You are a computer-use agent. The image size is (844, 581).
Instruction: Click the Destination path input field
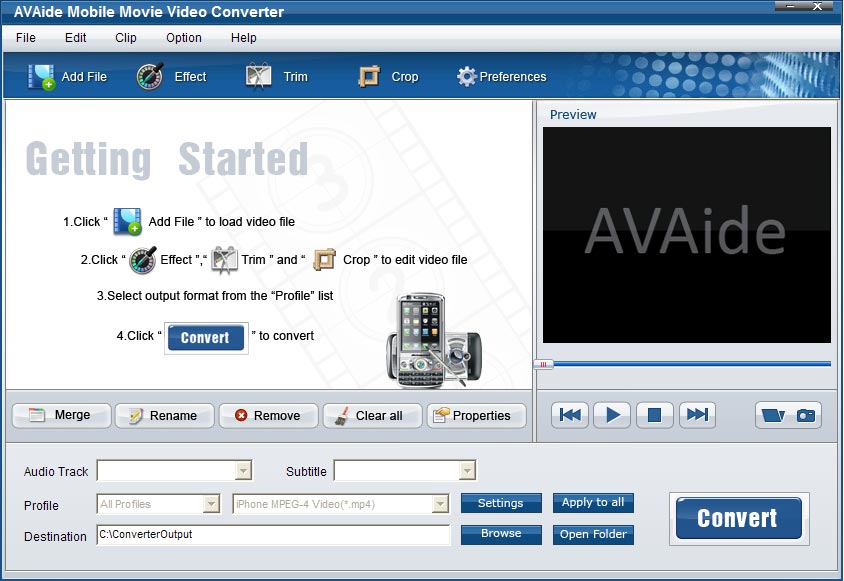(x=273, y=535)
